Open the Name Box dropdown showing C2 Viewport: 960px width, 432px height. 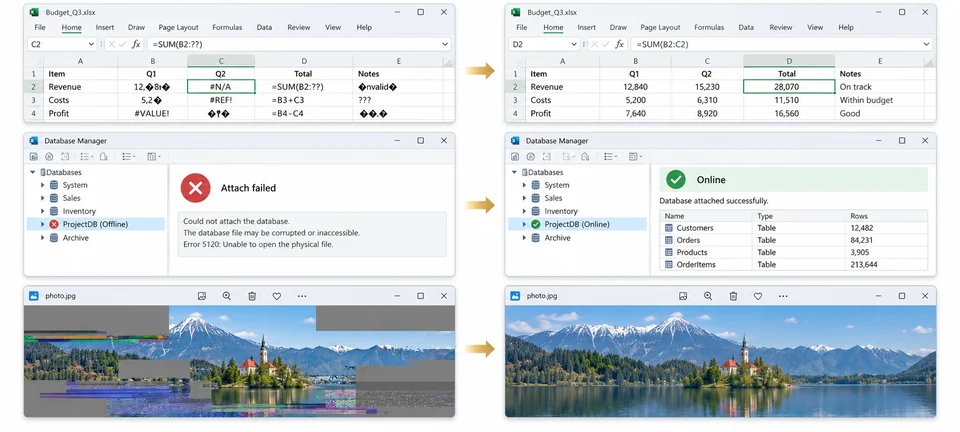click(x=91, y=44)
